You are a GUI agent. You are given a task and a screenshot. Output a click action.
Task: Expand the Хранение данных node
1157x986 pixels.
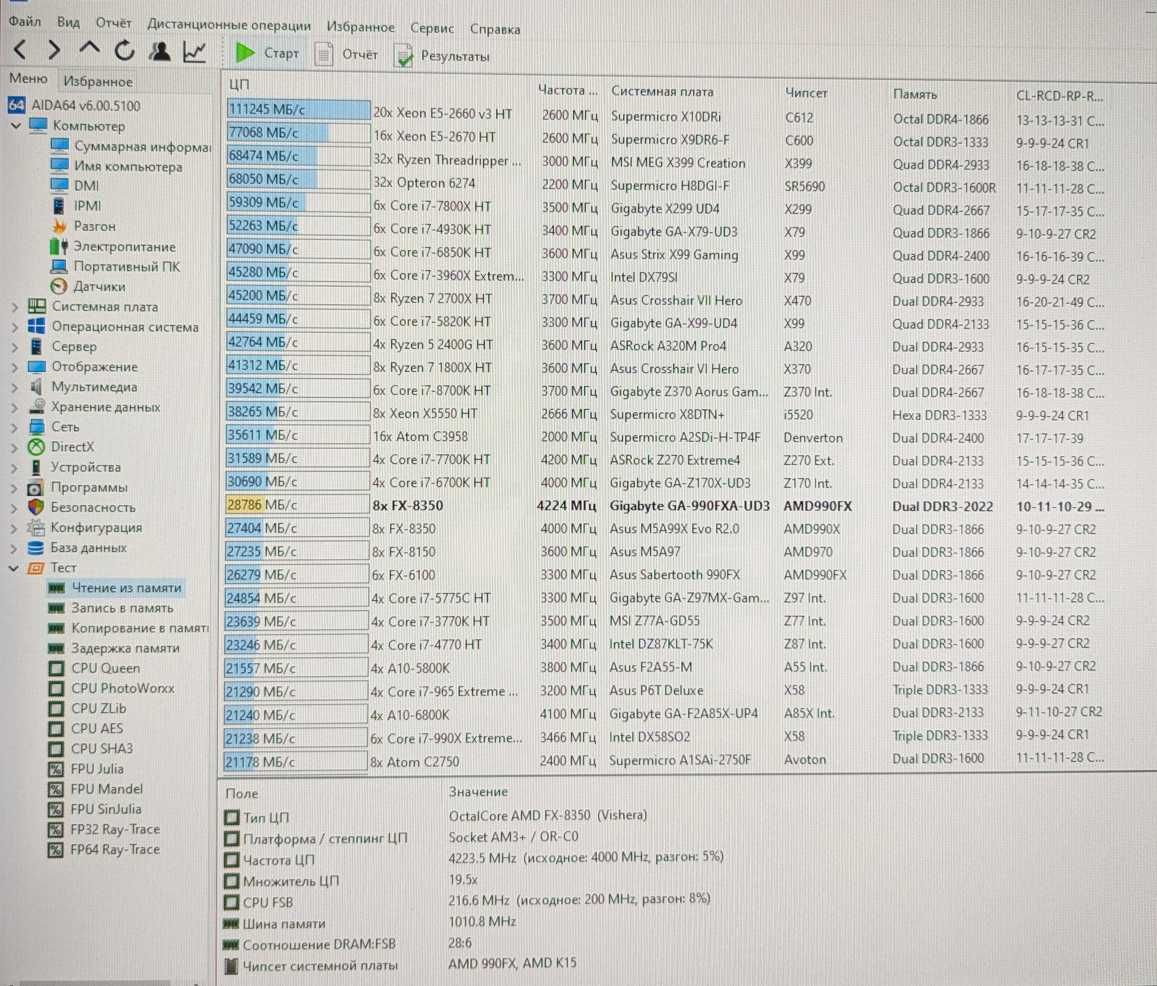point(15,407)
